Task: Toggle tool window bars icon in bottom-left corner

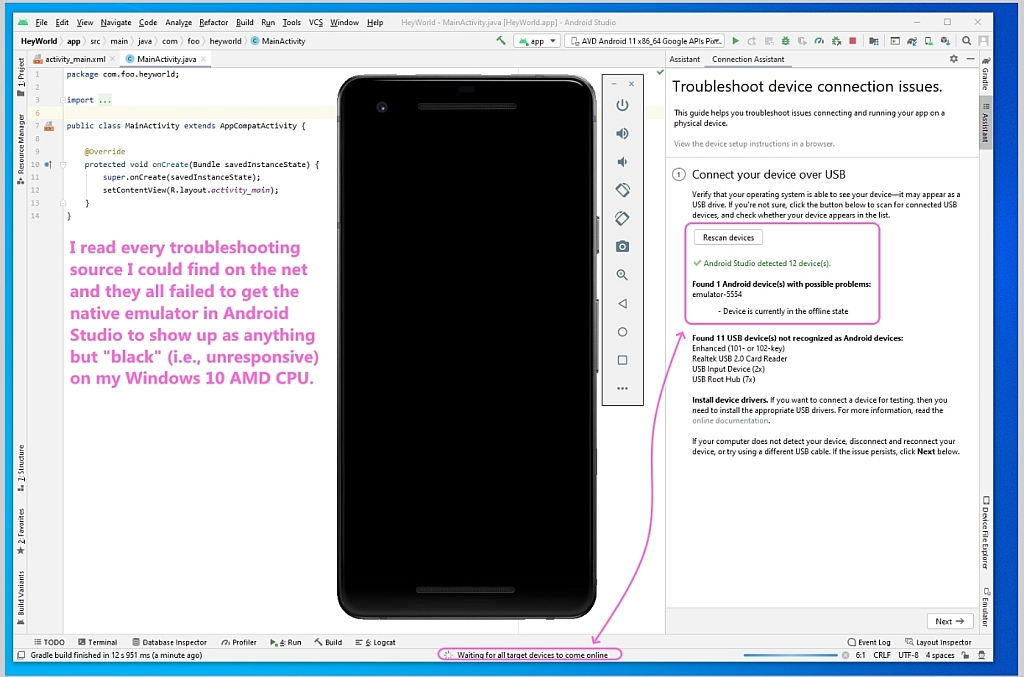Action: (x=21, y=655)
